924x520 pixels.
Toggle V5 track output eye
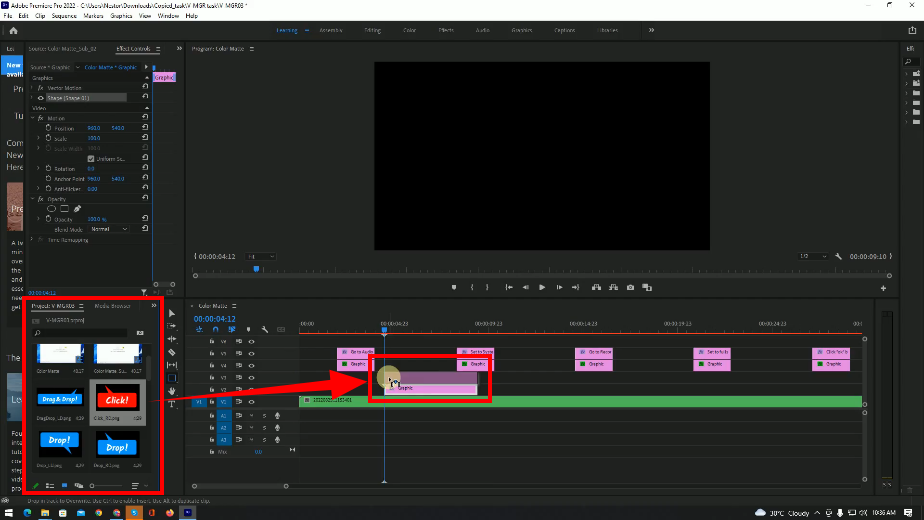(x=252, y=354)
